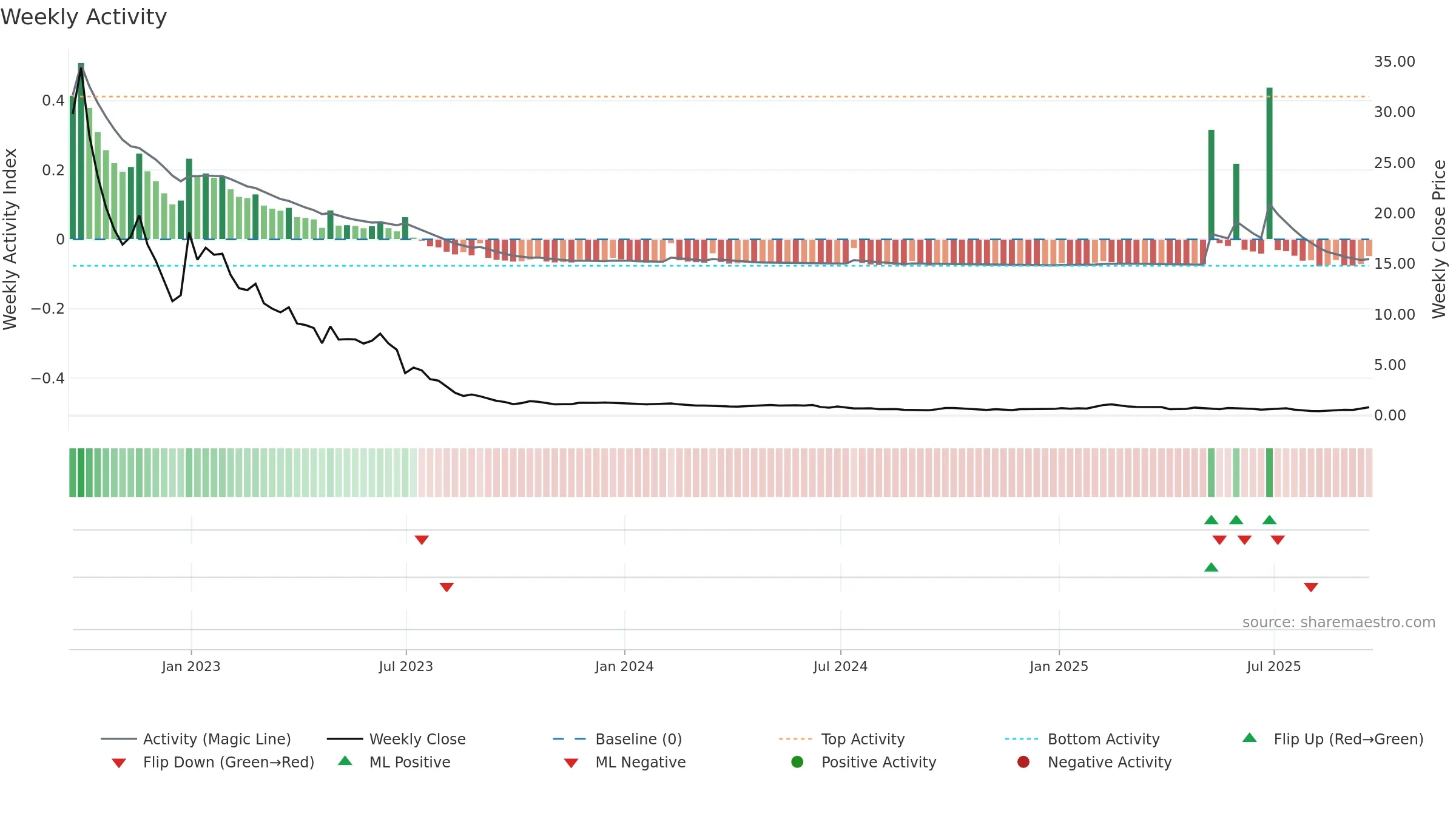This screenshot has height=819, width=1456.
Task: Click the Jul 2024 x-axis label
Action: coord(840,666)
